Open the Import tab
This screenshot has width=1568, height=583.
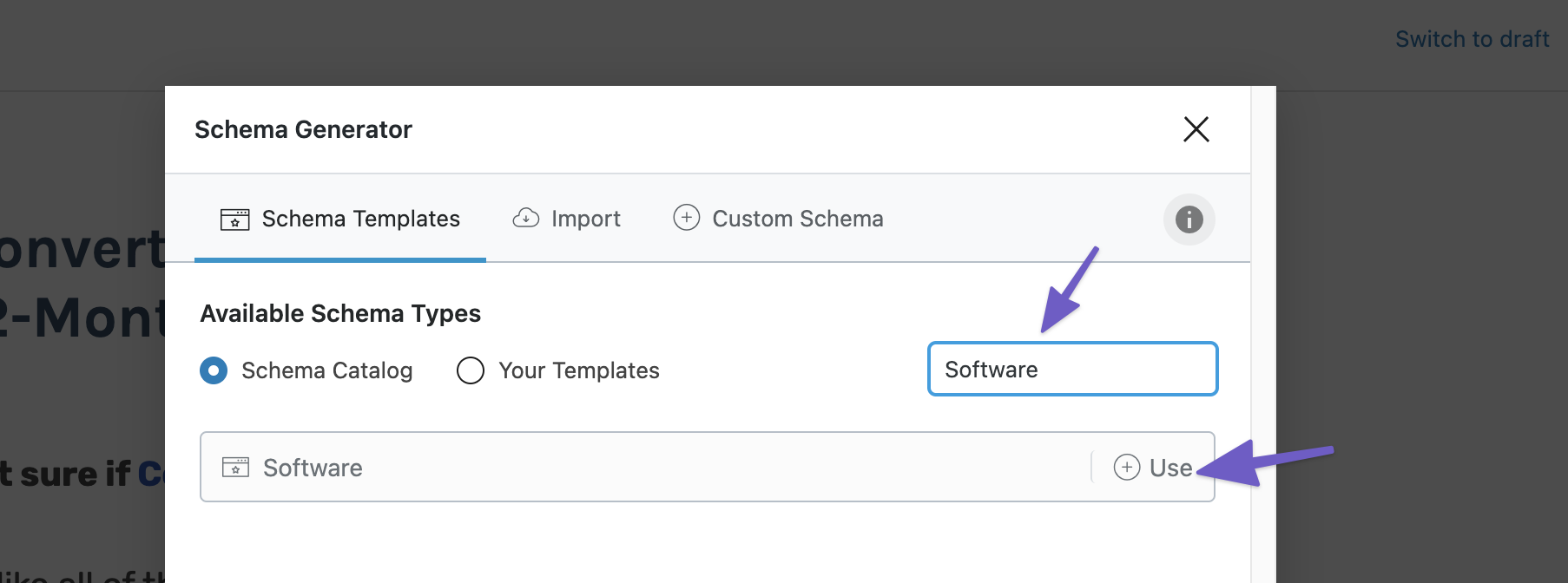(567, 219)
